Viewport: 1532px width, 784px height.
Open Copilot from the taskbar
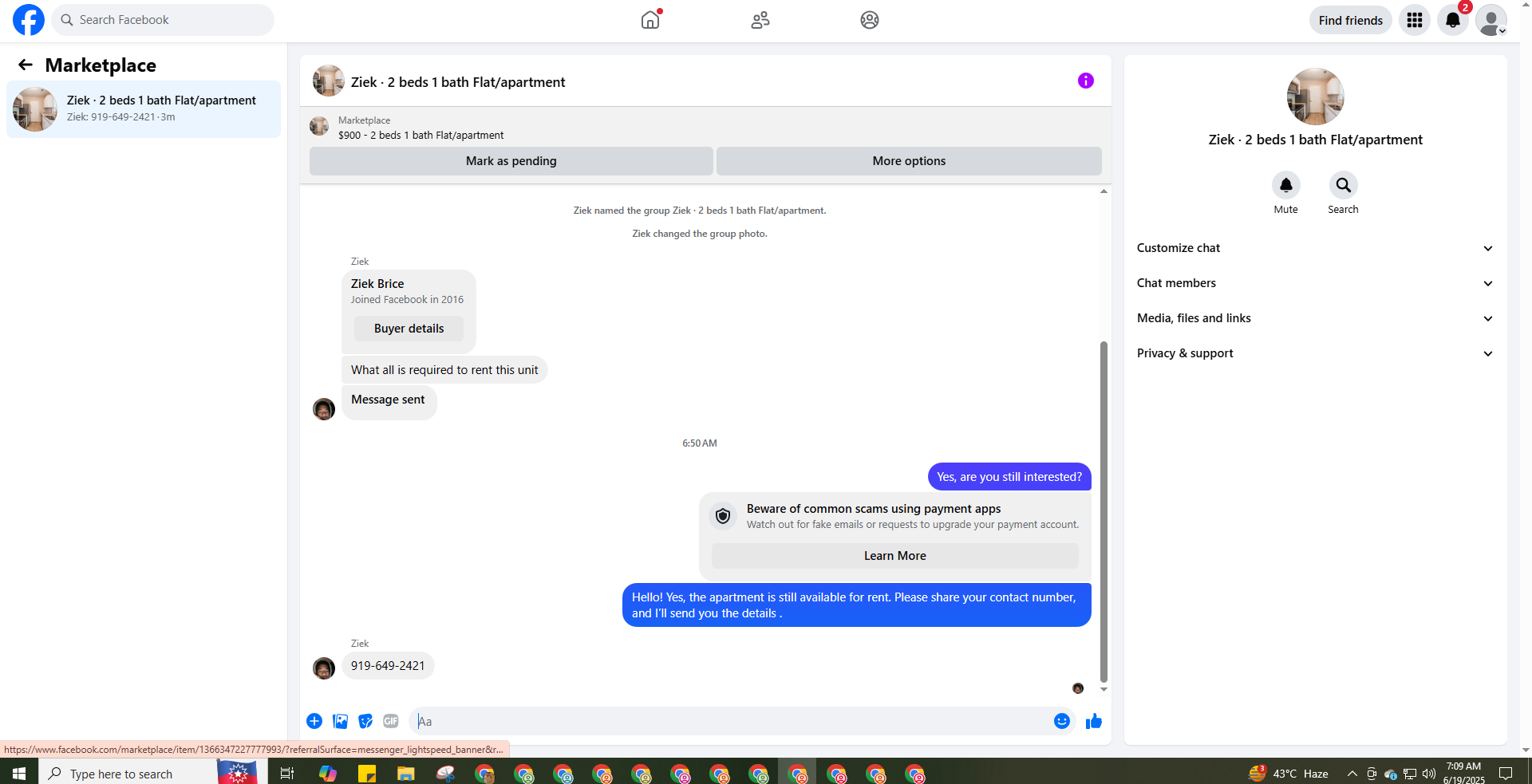coord(327,773)
